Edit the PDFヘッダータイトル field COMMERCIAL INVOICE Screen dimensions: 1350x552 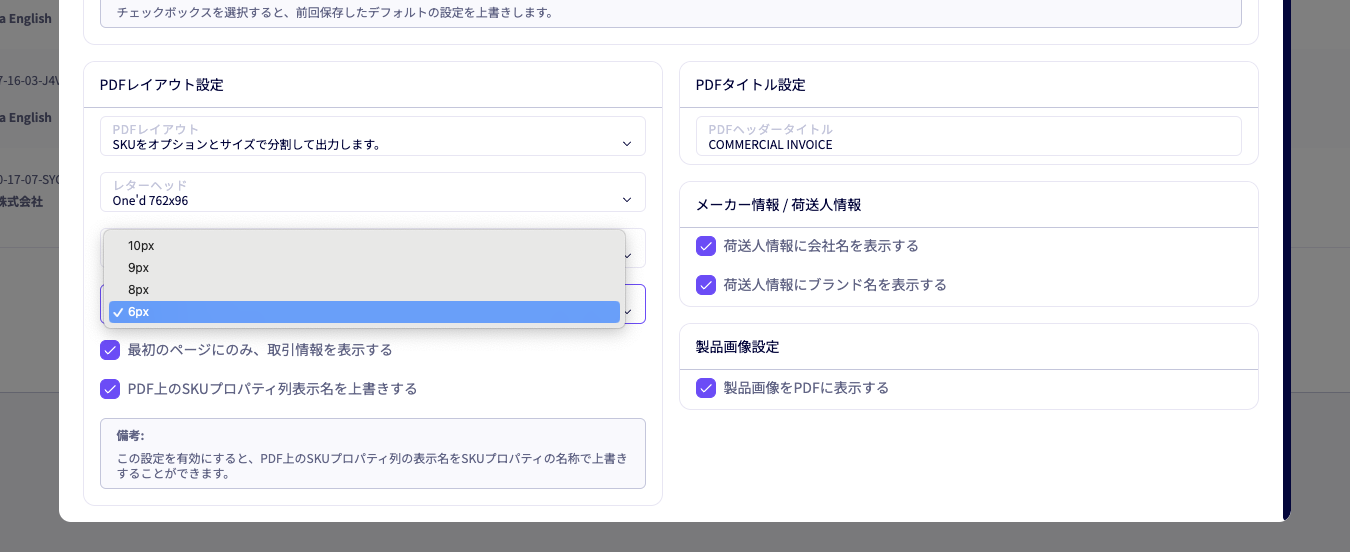coord(968,136)
